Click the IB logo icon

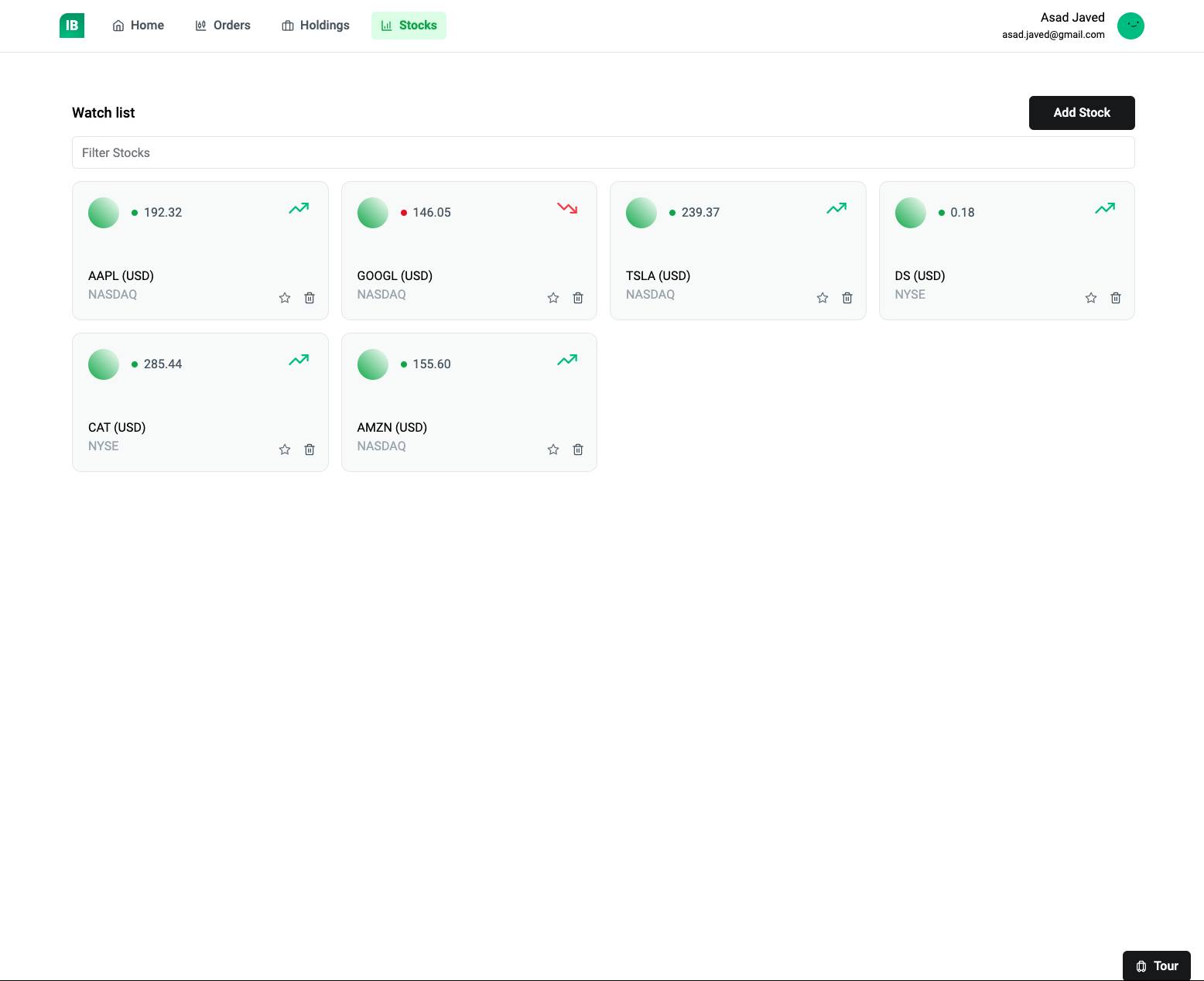[72, 26]
